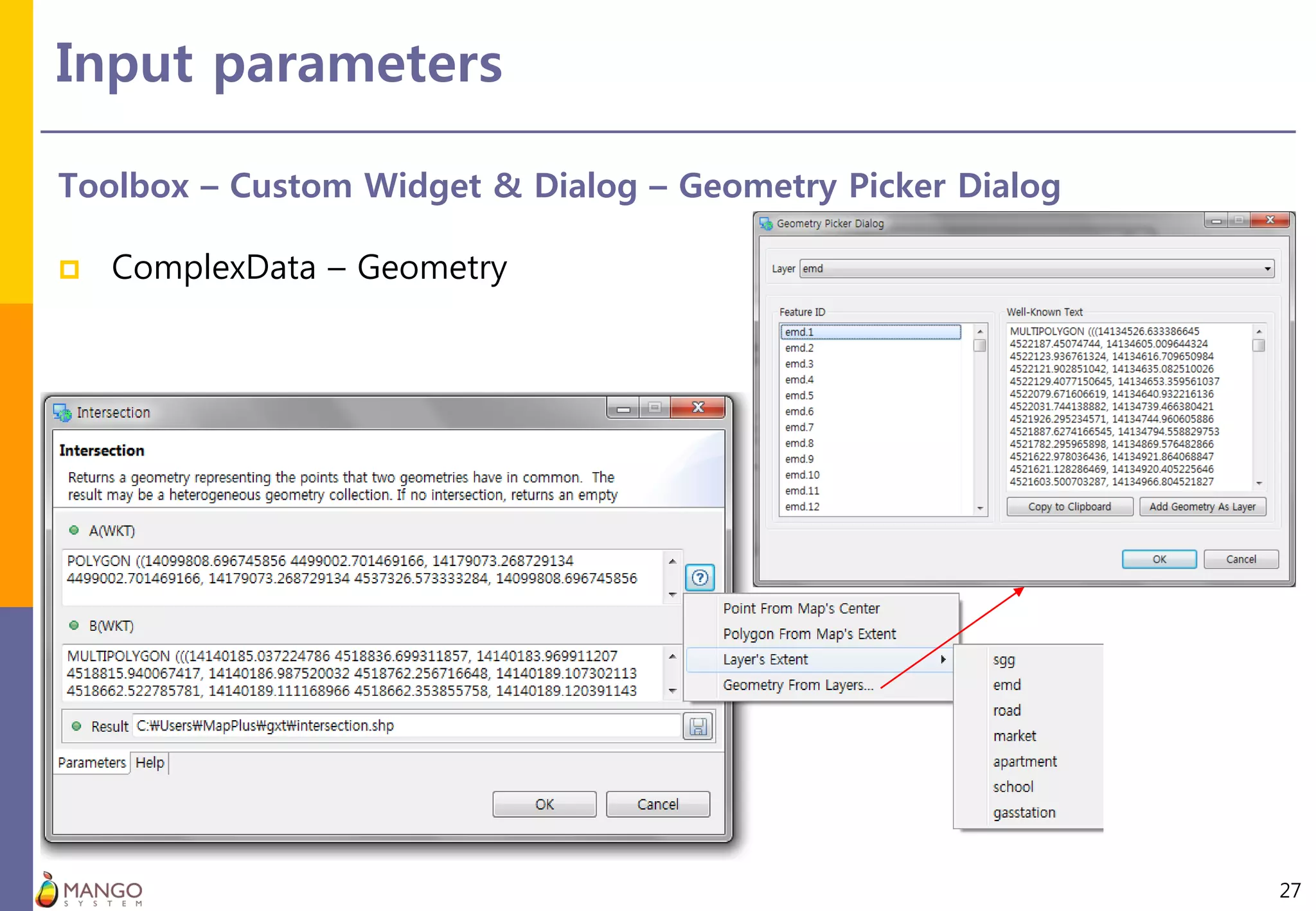The height and width of the screenshot is (911, 1316).
Task: Select feature emd.7 in list
Action: (x=871, y=427)
